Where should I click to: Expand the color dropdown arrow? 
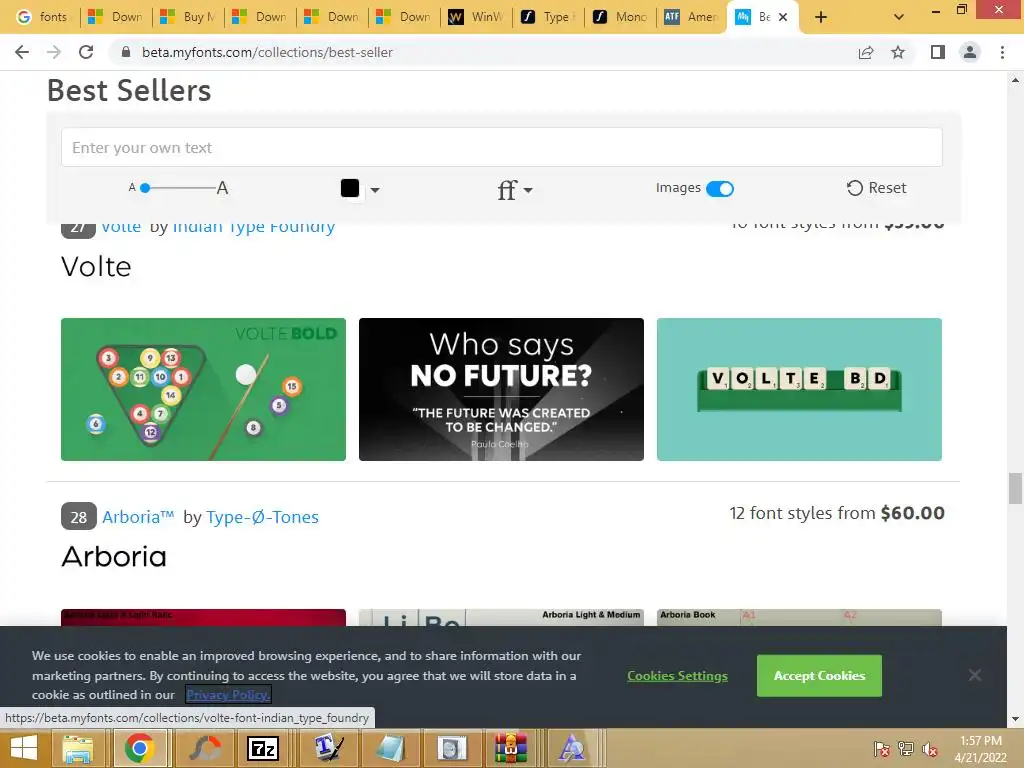pyautogui.click(x=375, y=190)
